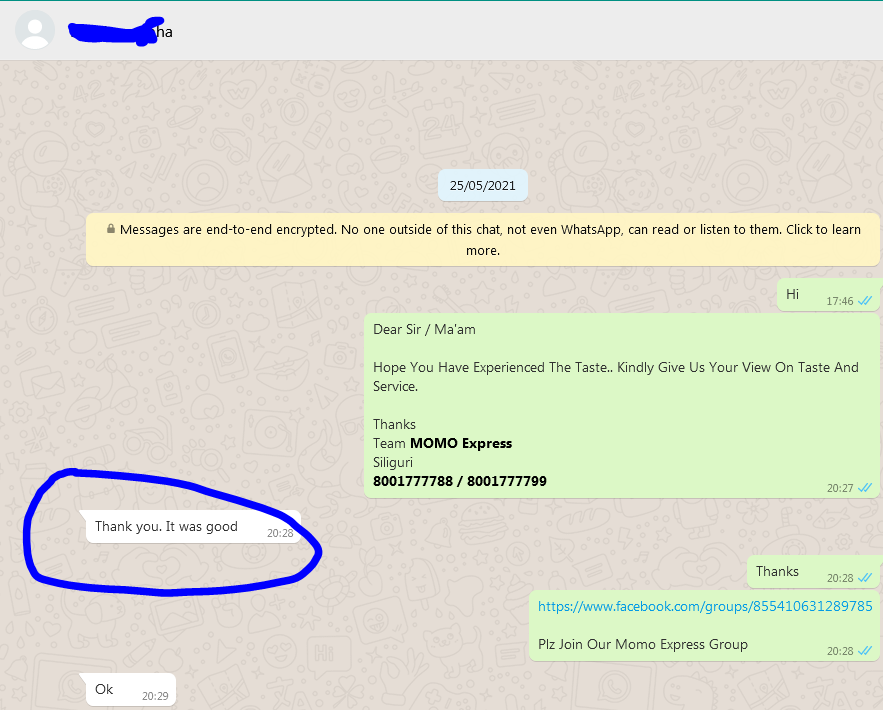Click the lock icon in the encryption notice
Image resolution: width=883 pixels, height=710 pixels.
point(111,229)
